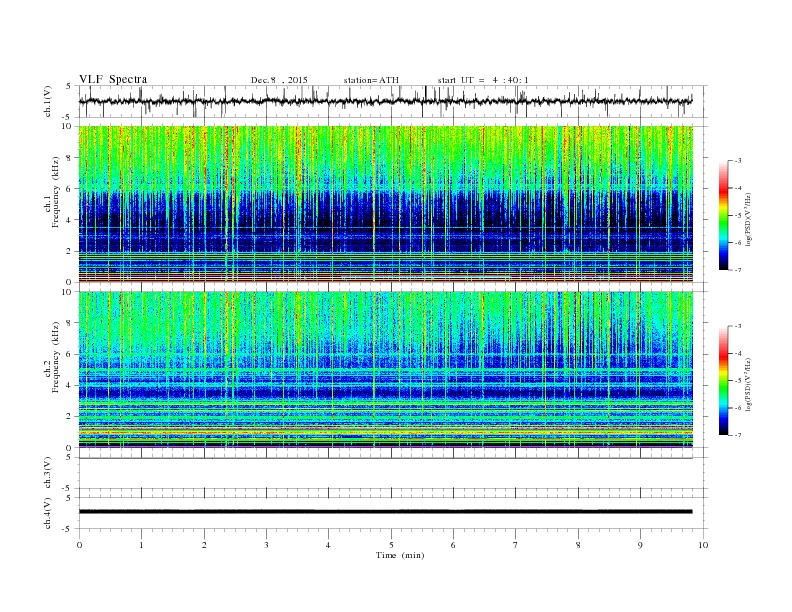This screenshot has height=612, width=792.
Task: Click the "7" tick on the Time axis
Action: pos(516,545)
